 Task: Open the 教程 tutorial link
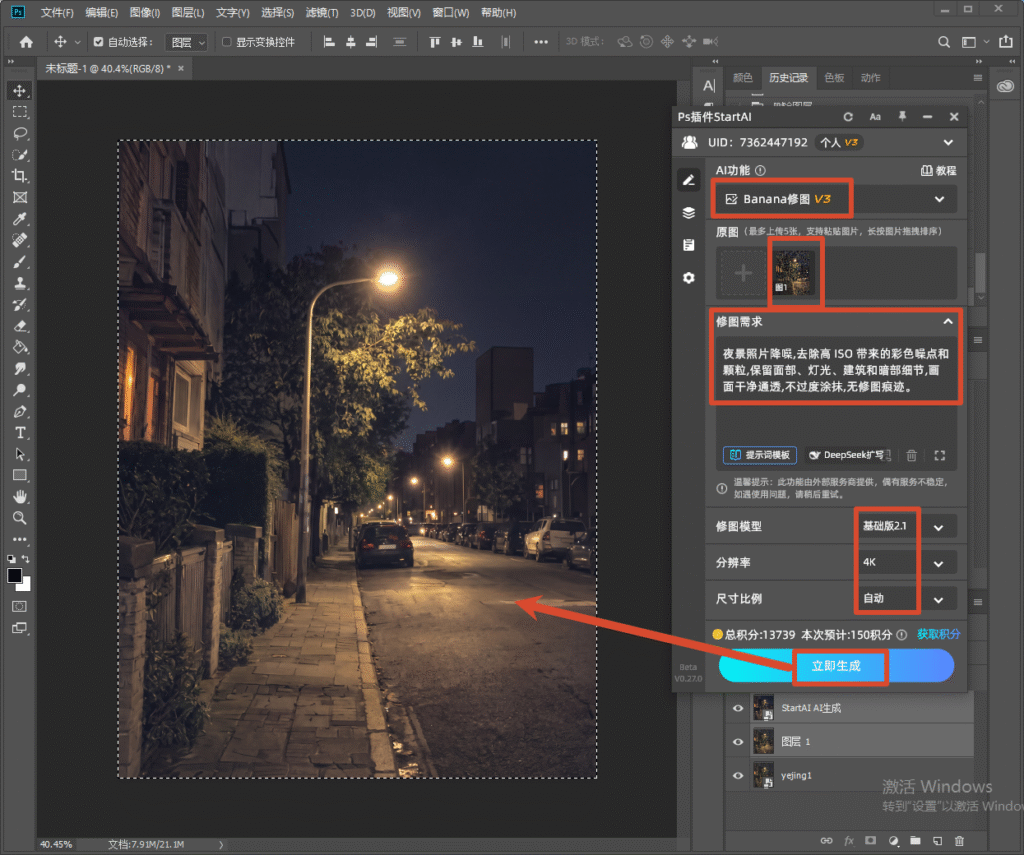pyautogui.click(x=938, y=170)
